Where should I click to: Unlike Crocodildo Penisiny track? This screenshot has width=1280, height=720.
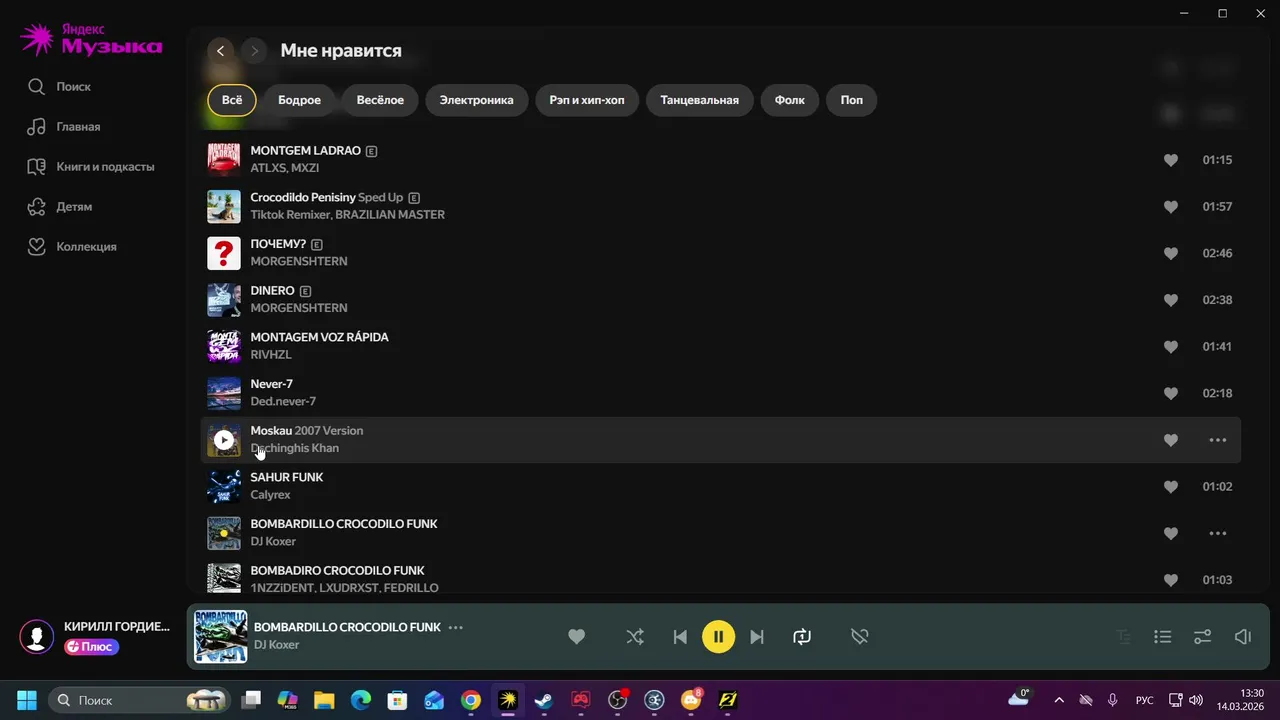(x=1171, y=207)
